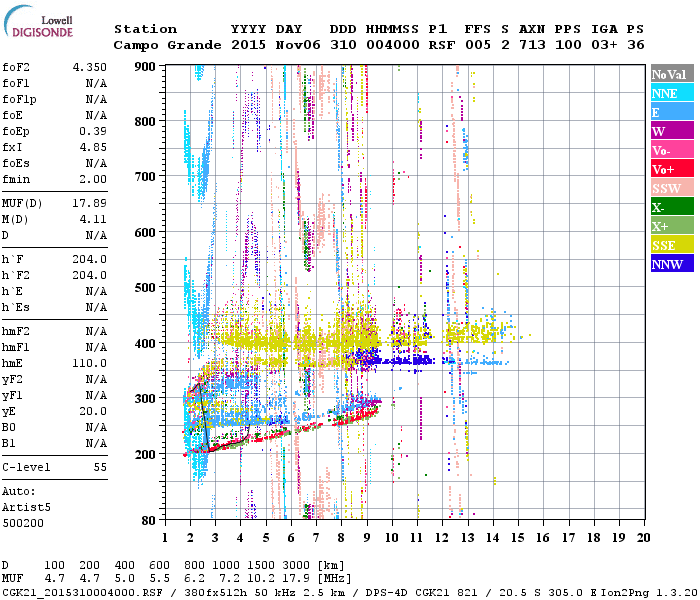The image size is (700, 600).
Task: Select the NoVal gray legend swatch
Action: coord(672,74)
